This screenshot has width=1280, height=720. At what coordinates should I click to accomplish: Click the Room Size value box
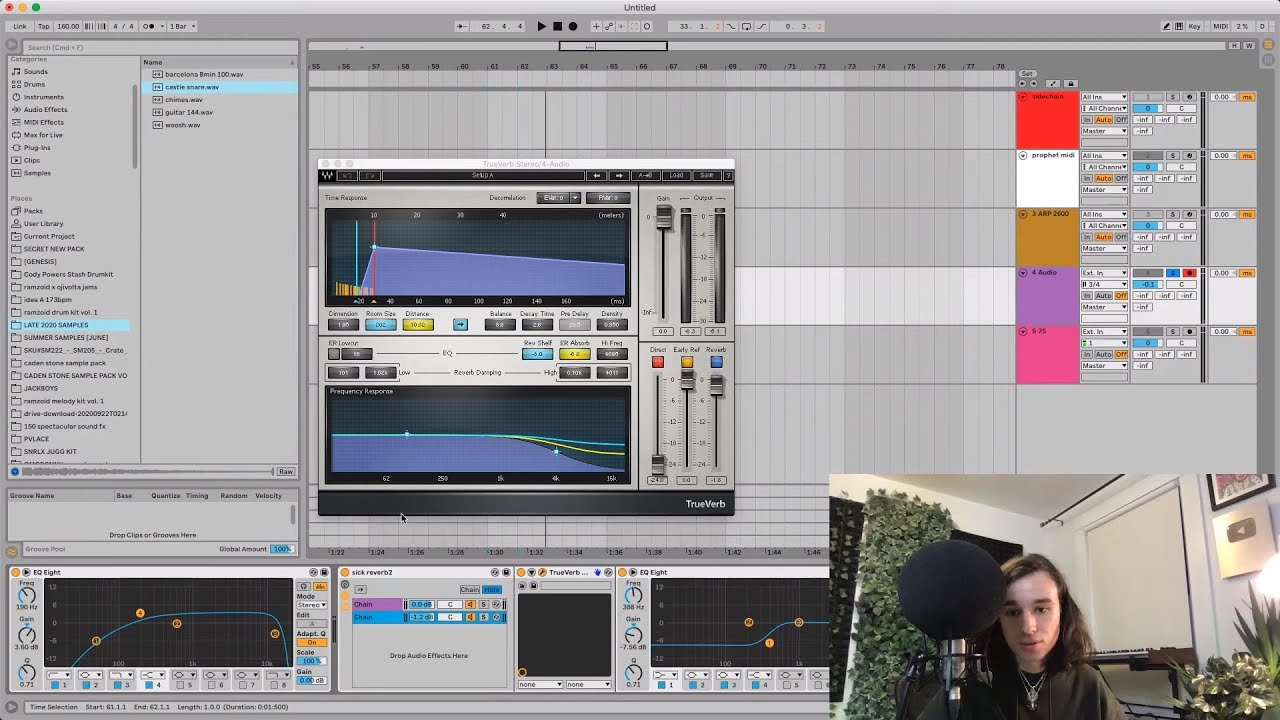(380, 325)
